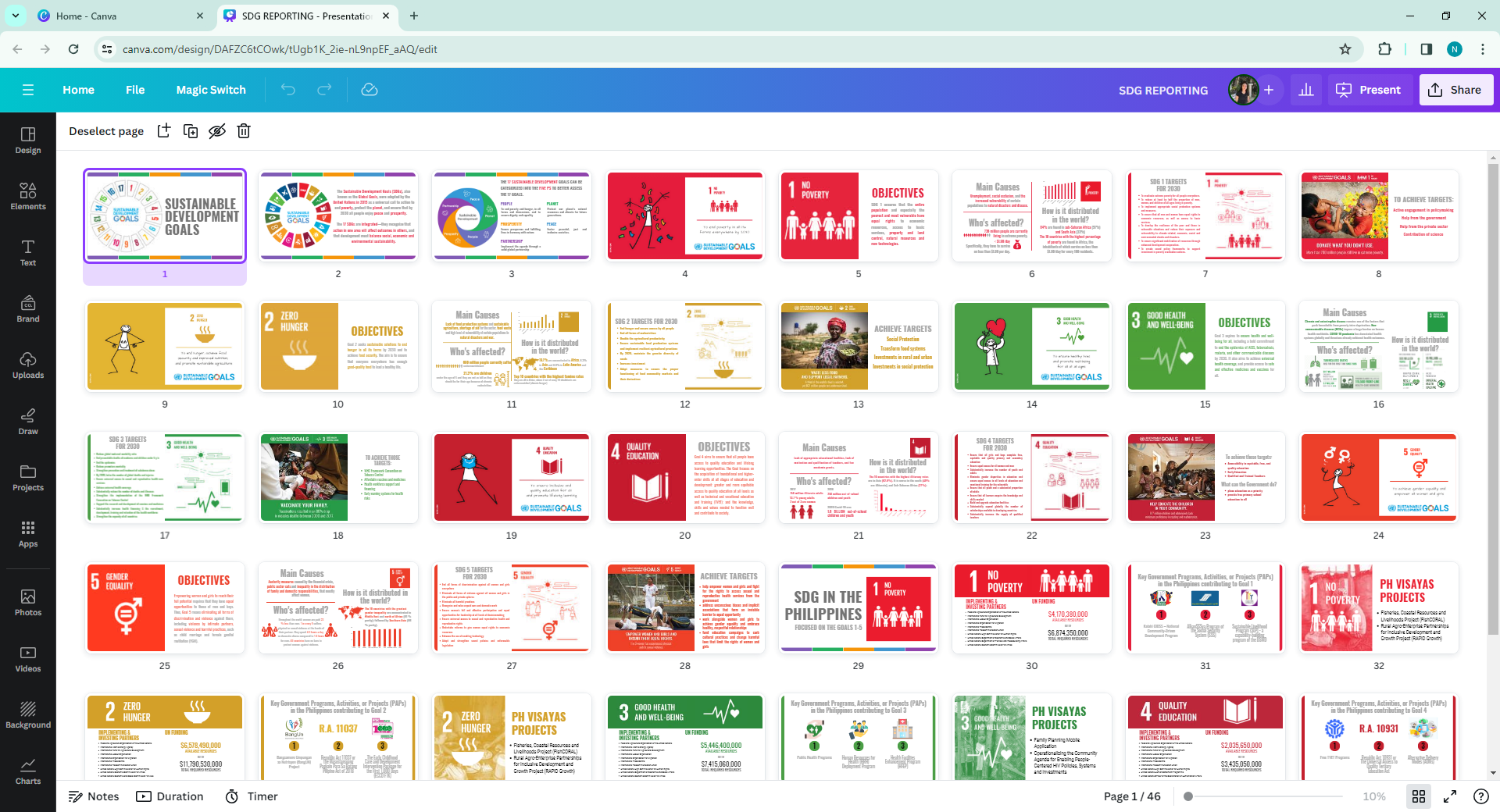Redo the last action
The width and height of the screenshot is (1500, 812).
click(x=324, y=90)
